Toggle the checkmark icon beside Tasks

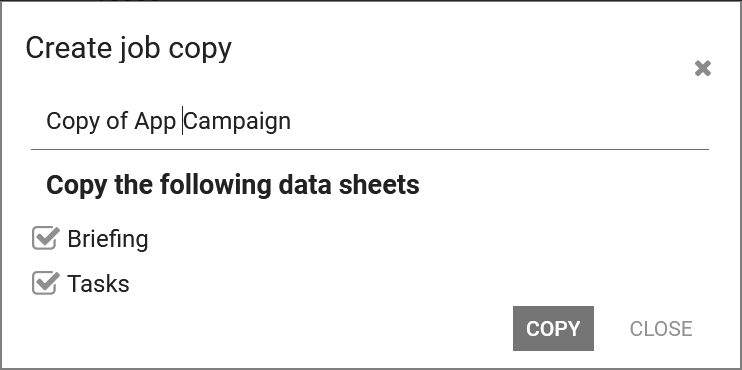[45, 283]
